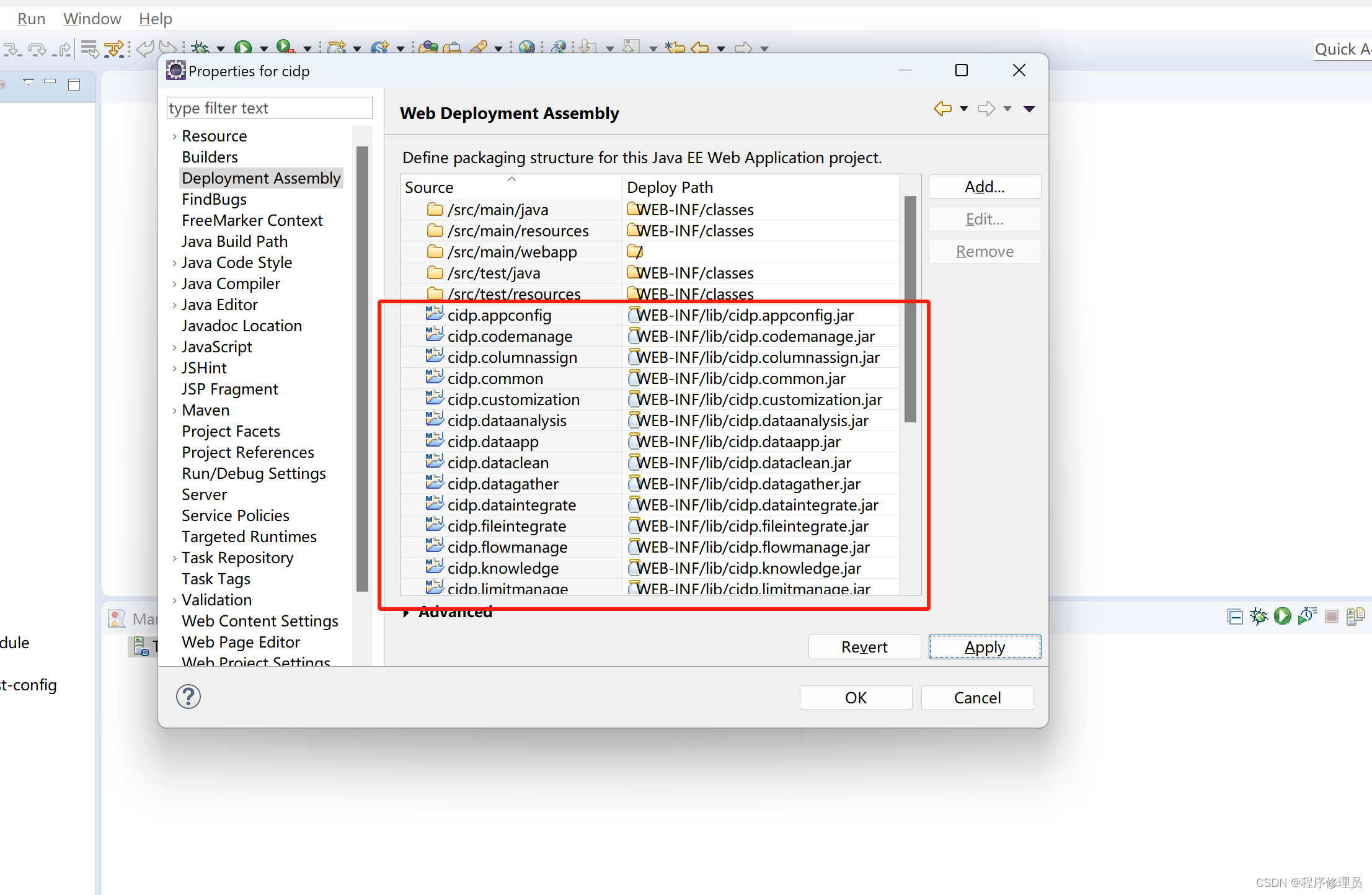Click the OK button
Screen dimensions: 1372x895
856,698
